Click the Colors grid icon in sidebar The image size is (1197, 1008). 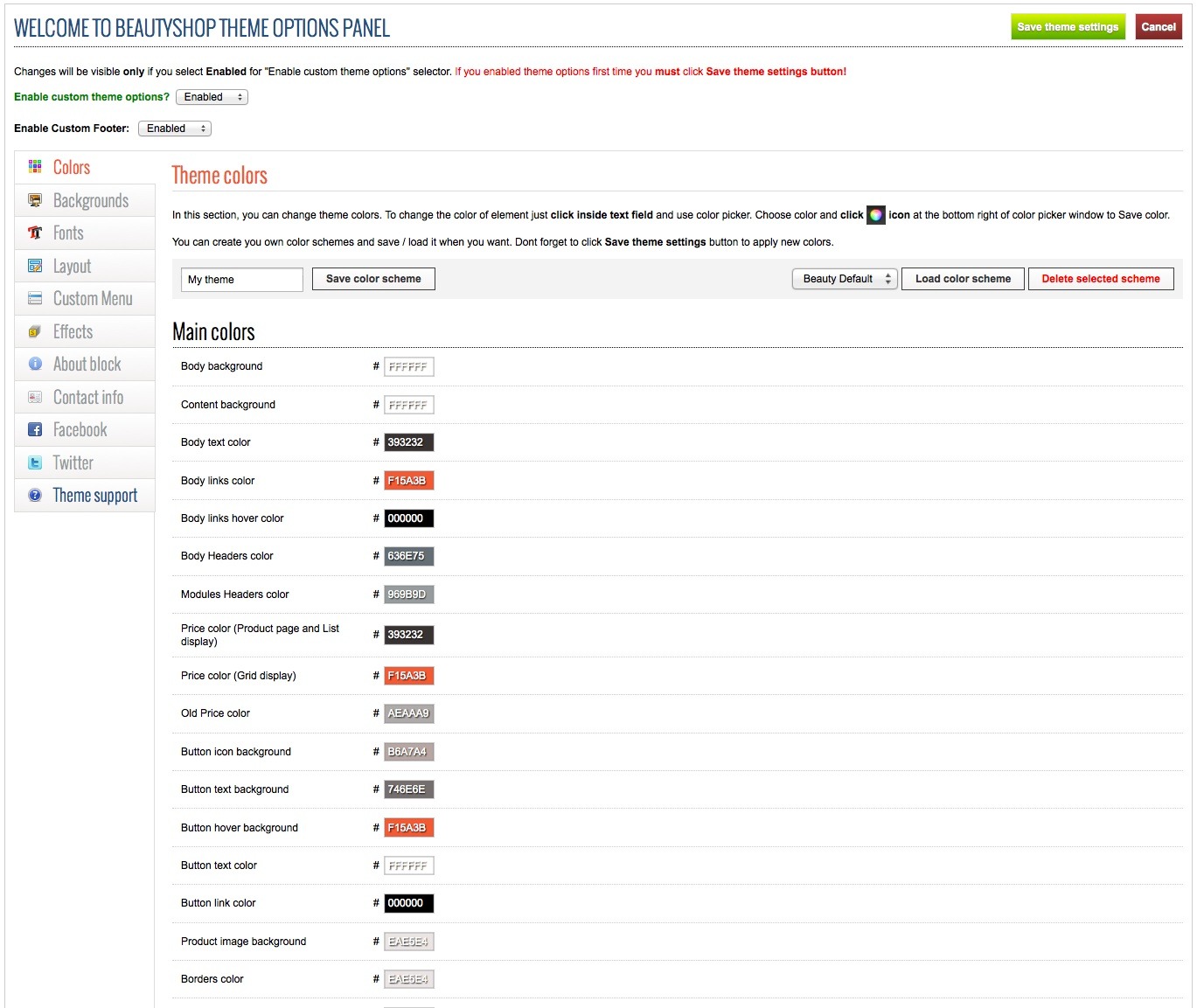point(35,167)
